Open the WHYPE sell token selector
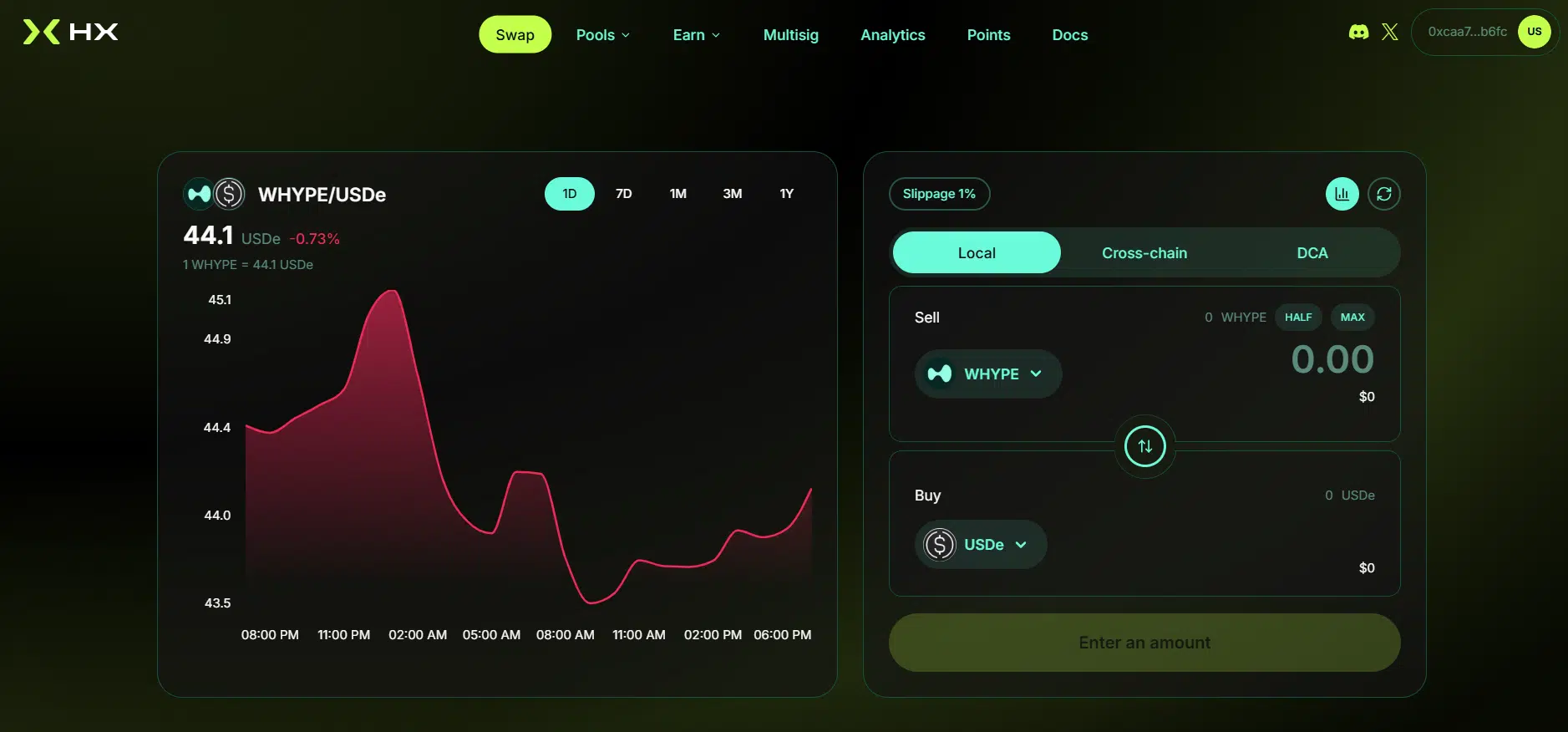 point(988,374)
